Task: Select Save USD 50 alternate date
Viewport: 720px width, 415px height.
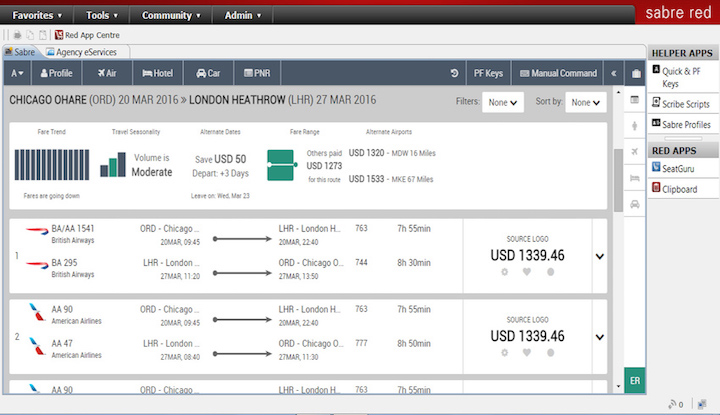Action: click(220, 159)
